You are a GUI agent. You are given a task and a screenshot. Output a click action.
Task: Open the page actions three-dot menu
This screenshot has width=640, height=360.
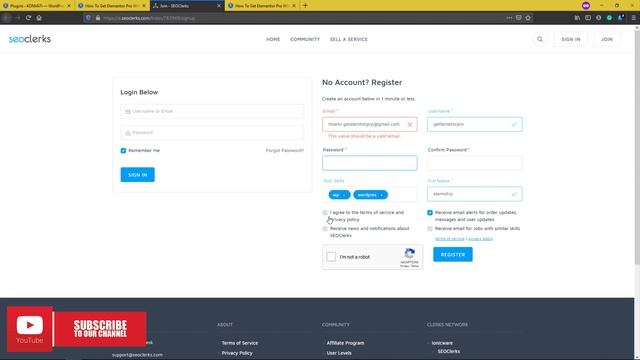click(x=509, y=18)
